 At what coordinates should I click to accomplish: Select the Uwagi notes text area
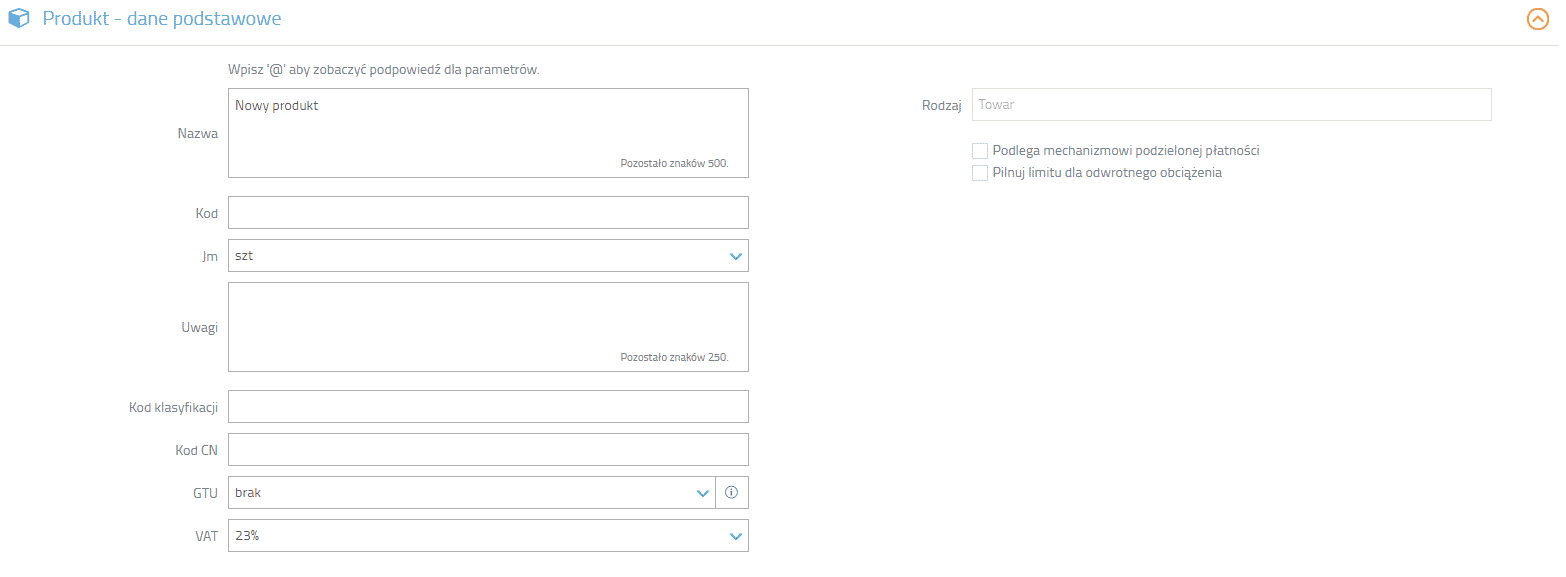click(x=488, y=327)
